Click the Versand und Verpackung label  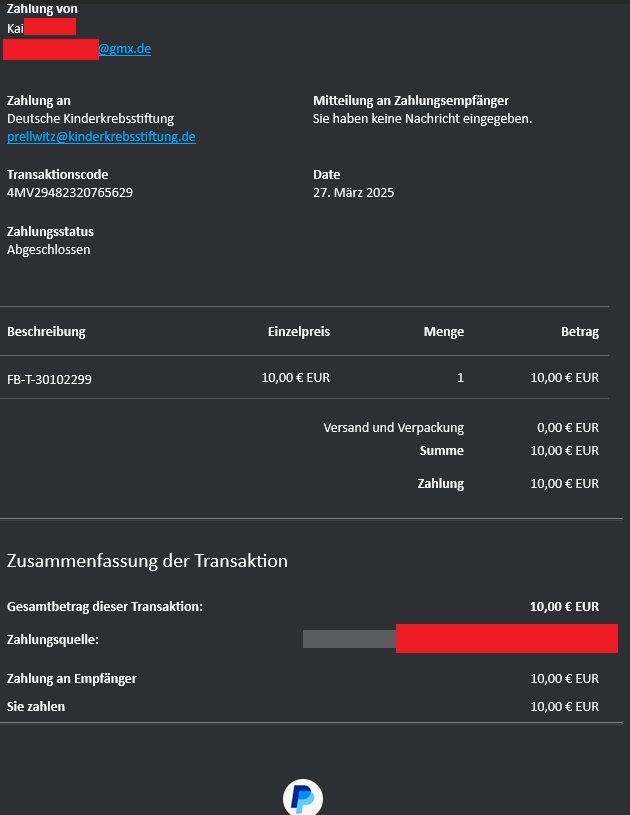pyautogui.click(x=393, y=428)
